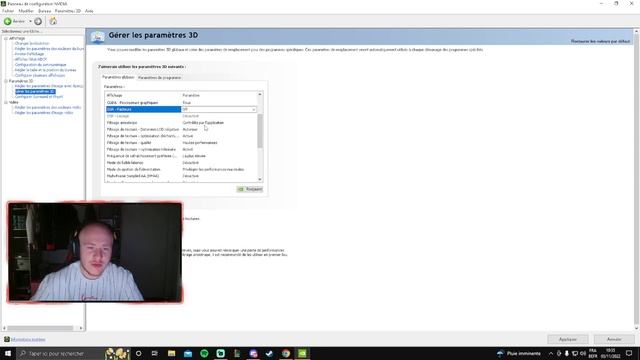Click the green back arrow button

pyautogui.click(x=8, y=21)
